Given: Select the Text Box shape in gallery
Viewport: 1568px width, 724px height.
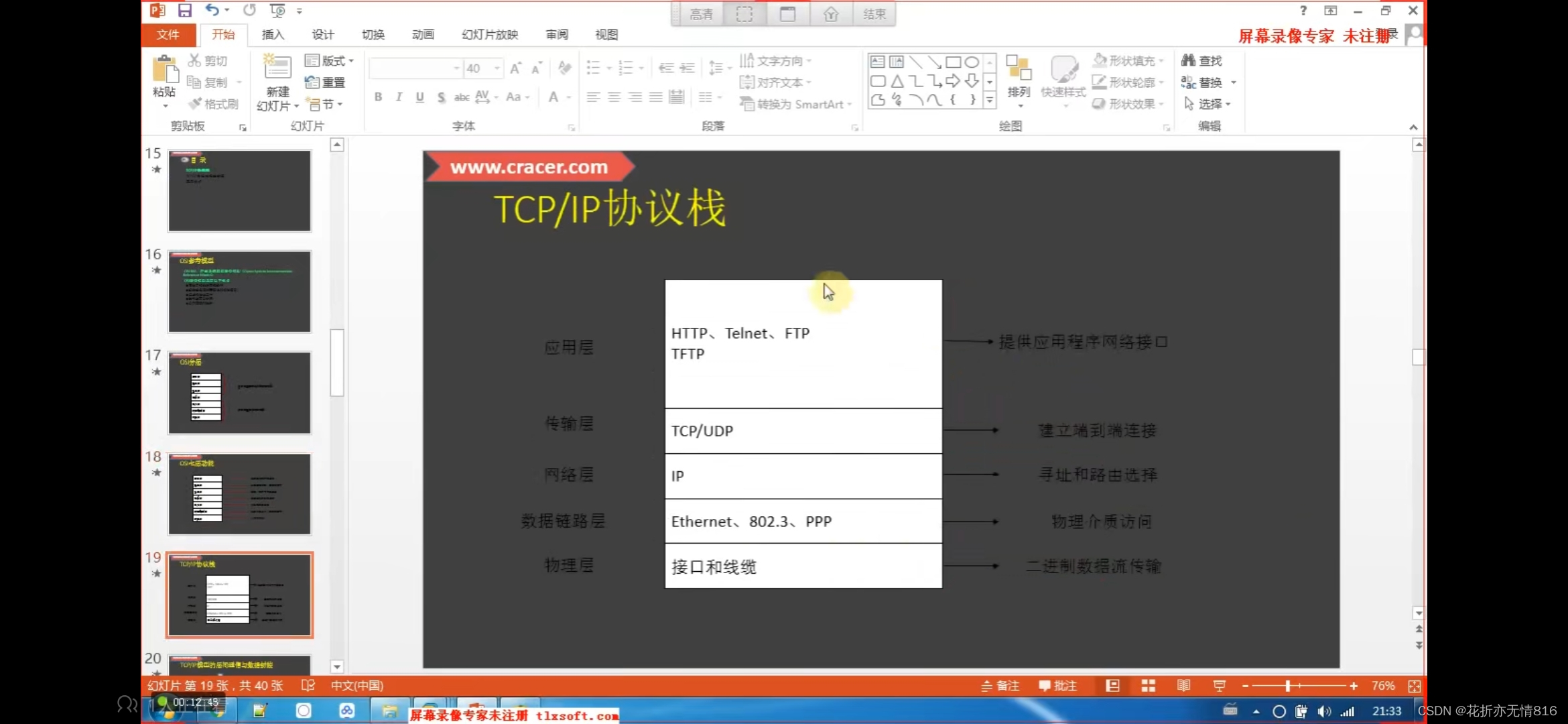Looking at the screenshot, I should click(x=877, y=62).
